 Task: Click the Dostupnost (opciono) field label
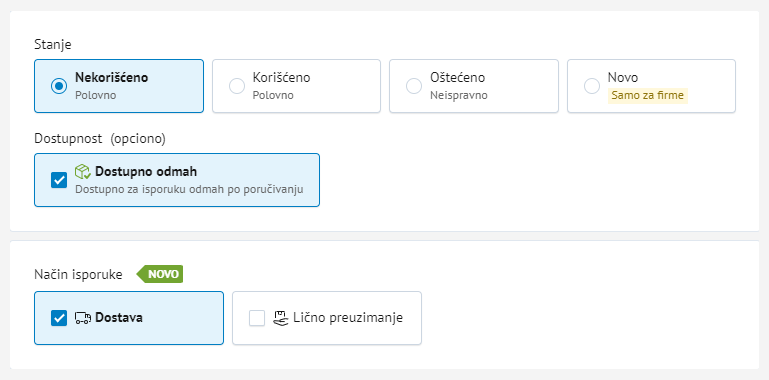pos(100,139)
